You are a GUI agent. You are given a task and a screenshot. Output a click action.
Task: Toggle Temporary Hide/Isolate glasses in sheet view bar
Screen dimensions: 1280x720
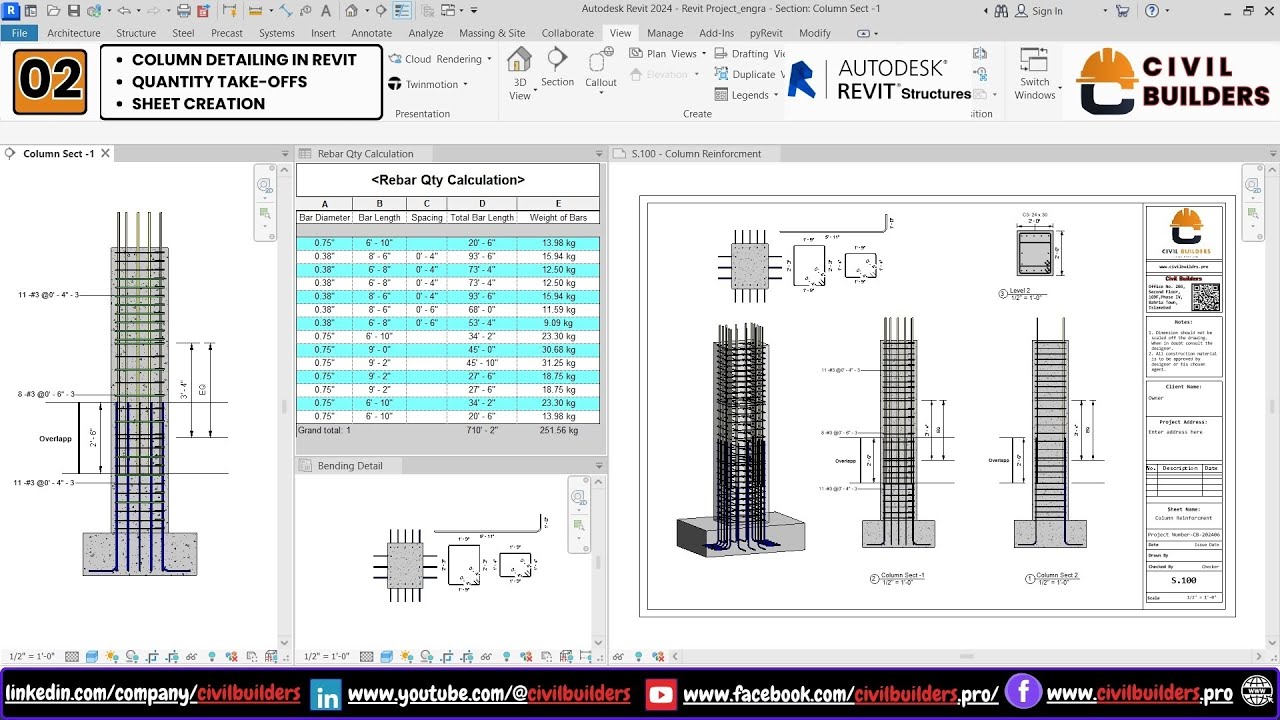coord(619,656)
